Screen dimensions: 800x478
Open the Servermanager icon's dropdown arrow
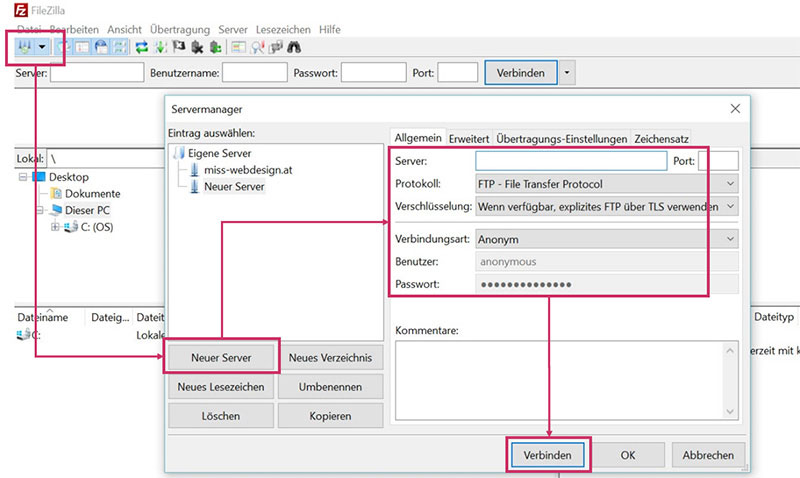click(42, 47)
